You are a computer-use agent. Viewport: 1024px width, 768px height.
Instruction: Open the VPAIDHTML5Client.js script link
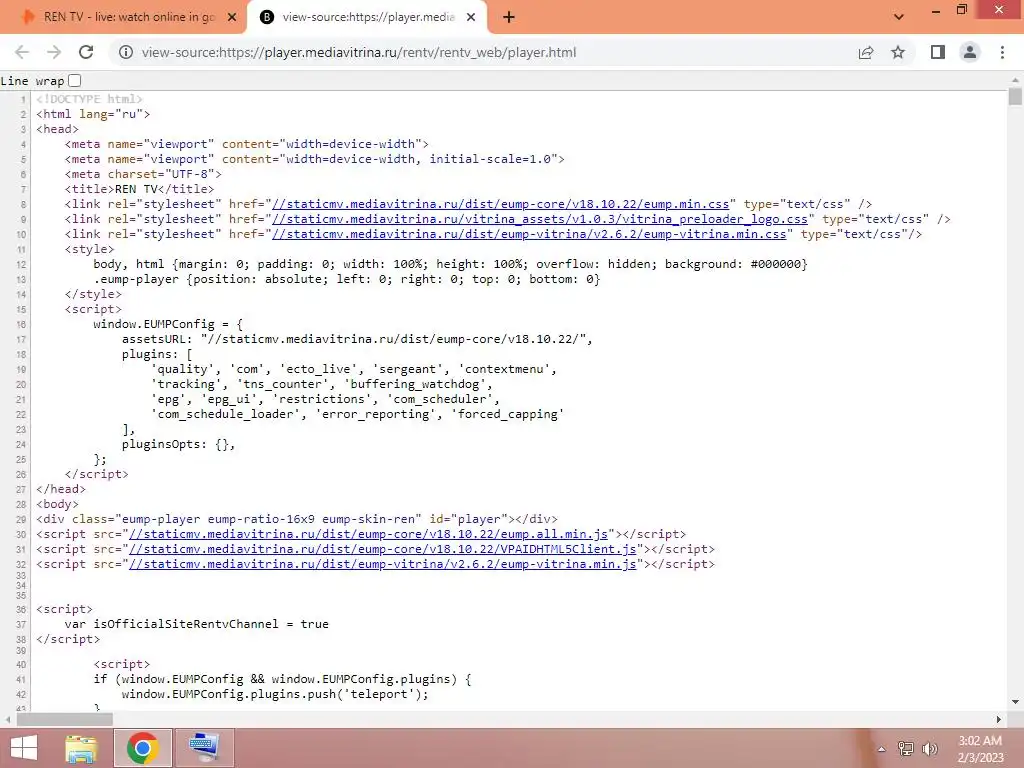tap(383, 549)
